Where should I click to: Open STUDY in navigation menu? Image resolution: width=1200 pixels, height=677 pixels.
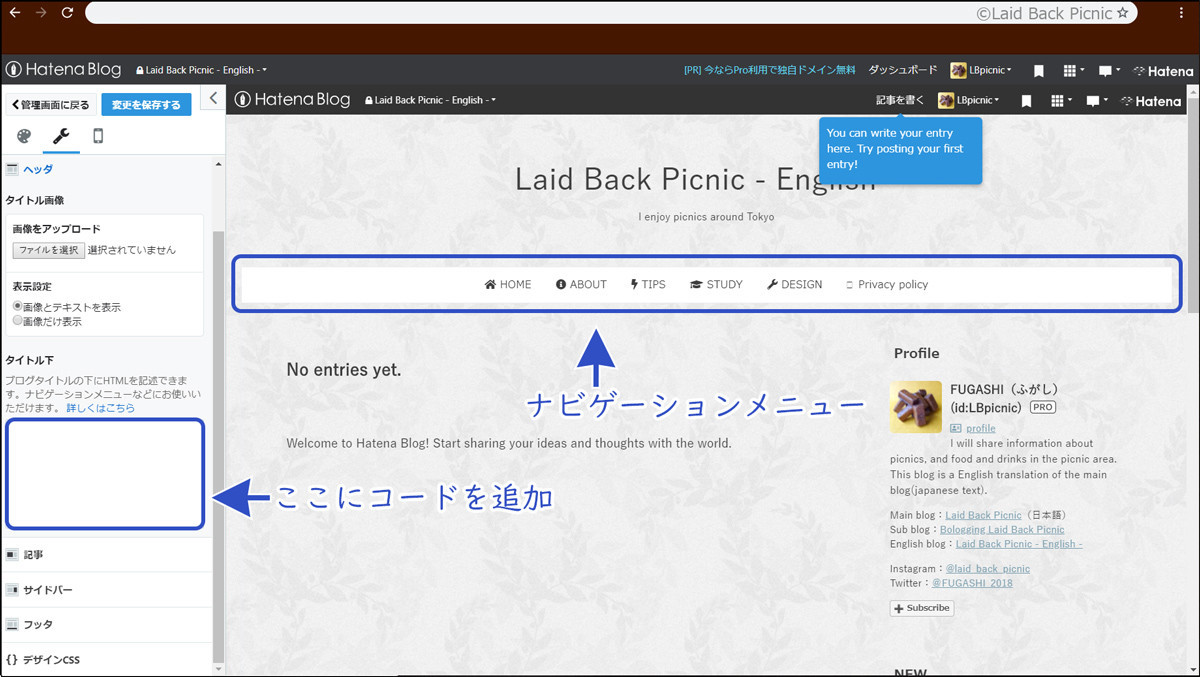[x=716, y=284]
